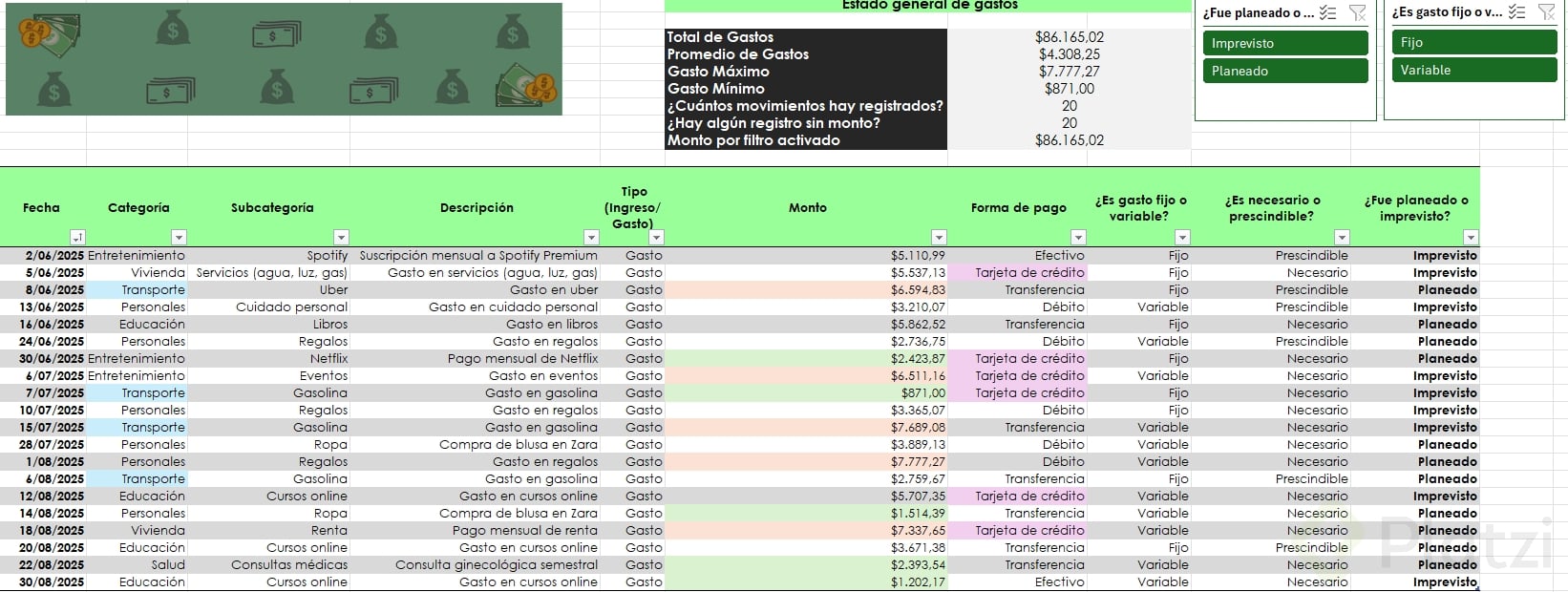
Task: Select the $5.110,99 amount cell
Action: (x=807, y=255)
